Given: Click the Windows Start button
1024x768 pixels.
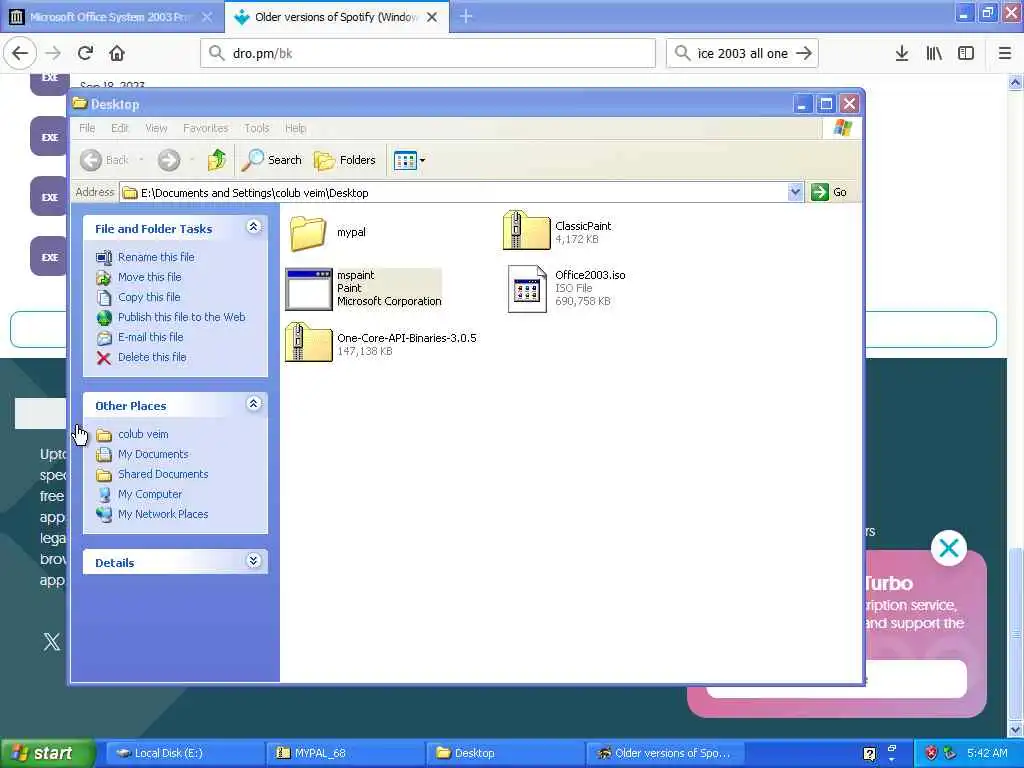Looking at the screenshot, I should pyautogui.click(x=47, y=754).
